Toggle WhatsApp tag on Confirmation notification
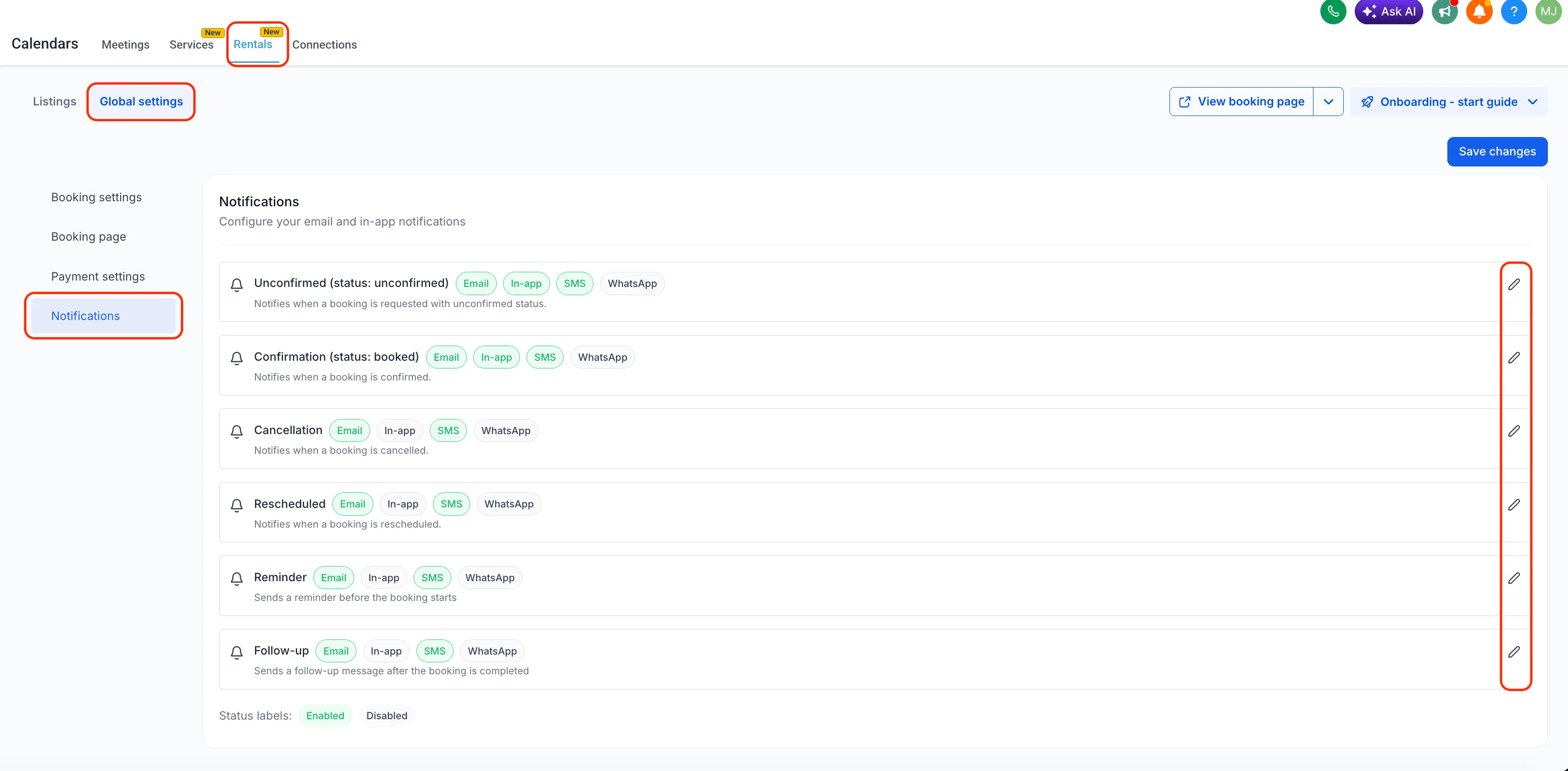Screen dimensions: 1568x771 pos(602,357)
